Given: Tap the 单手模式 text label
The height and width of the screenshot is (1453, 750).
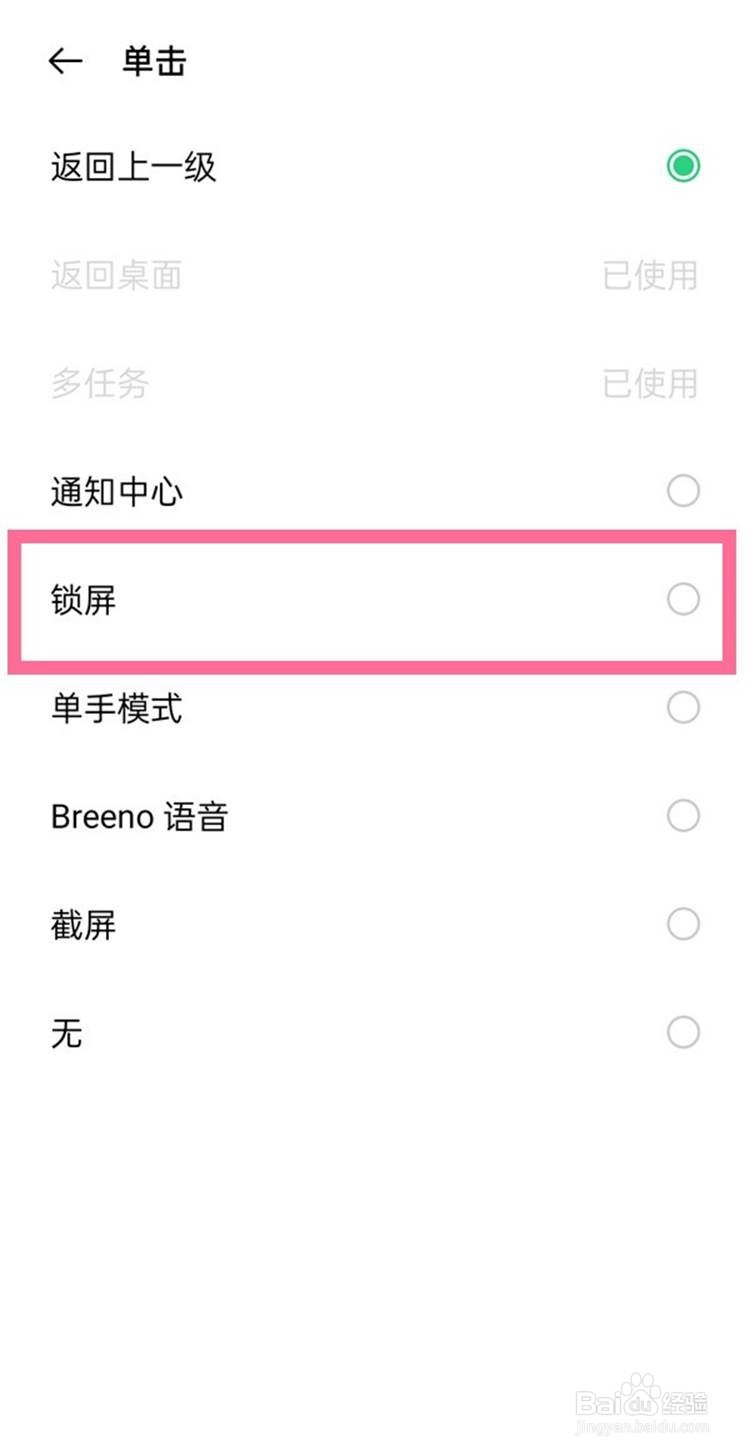Looking at the screenshot, I should (x=117, y=708).
